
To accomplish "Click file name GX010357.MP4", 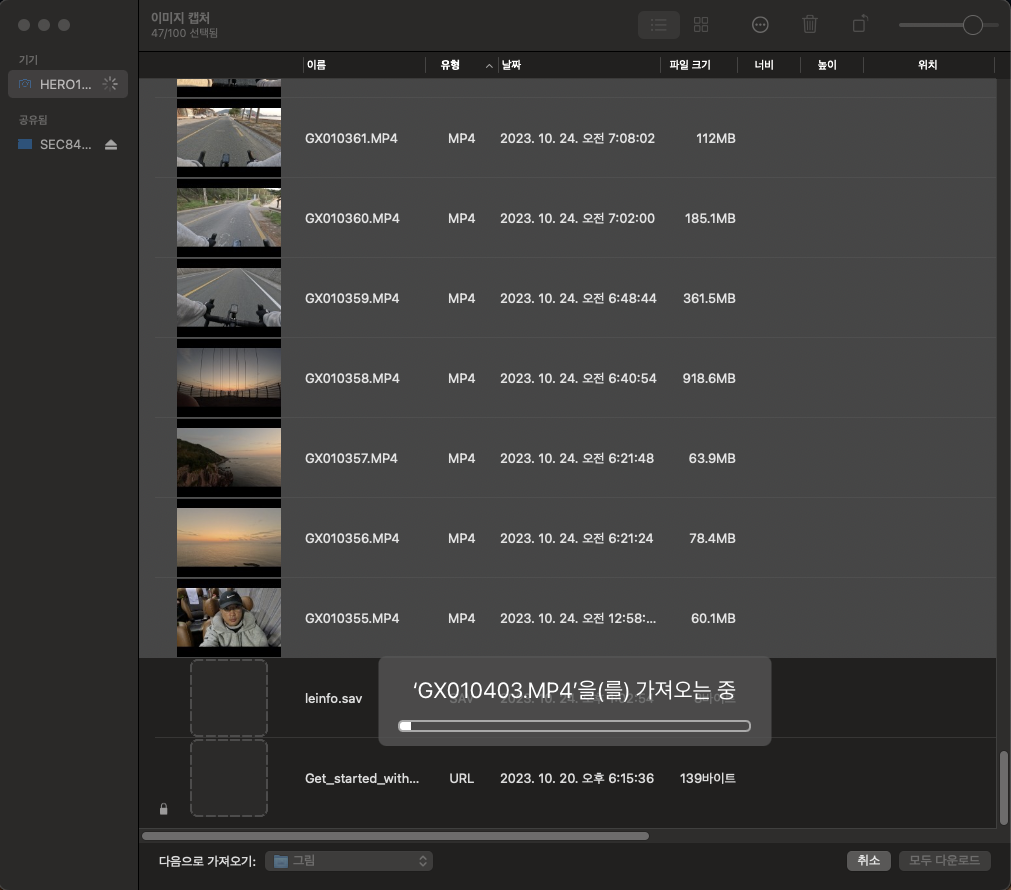I will point(351,458).
